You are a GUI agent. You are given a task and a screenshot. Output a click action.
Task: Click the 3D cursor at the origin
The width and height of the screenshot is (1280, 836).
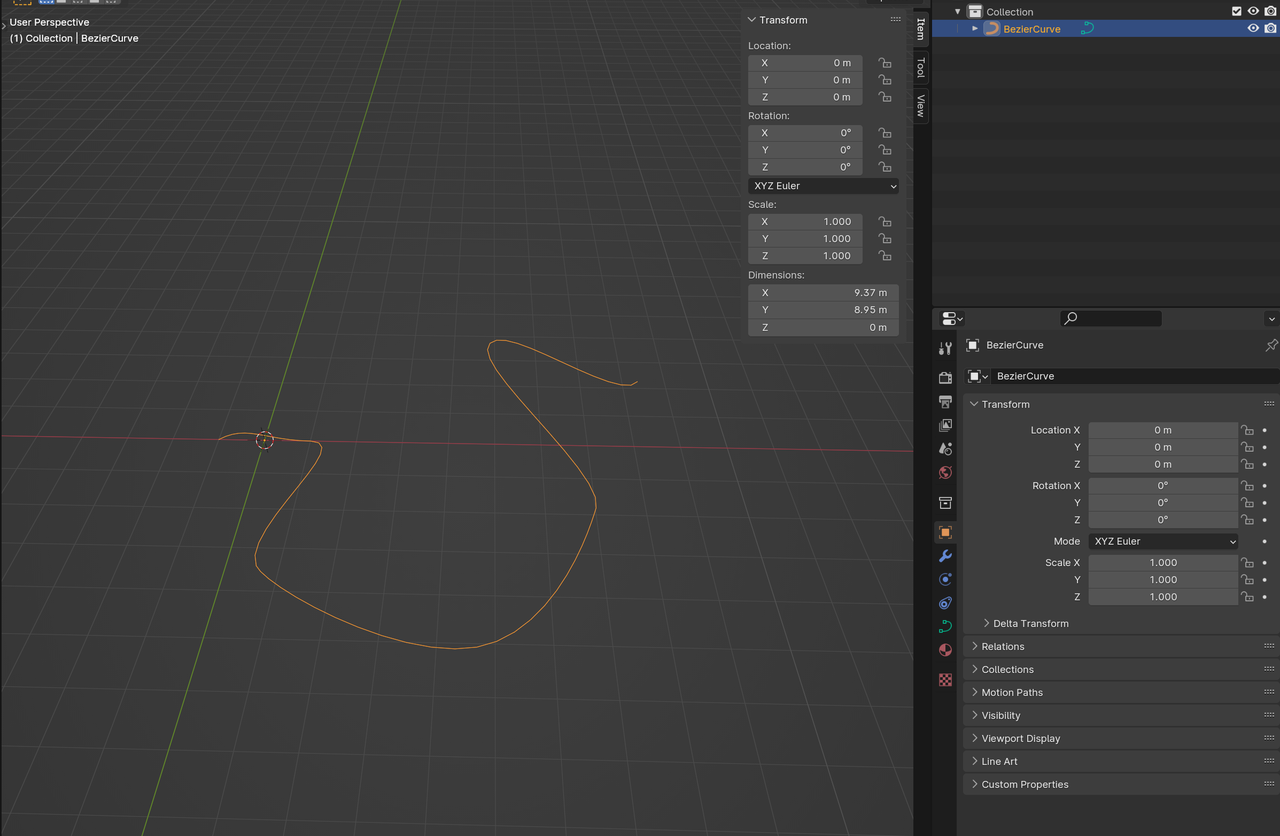(264, 440)
